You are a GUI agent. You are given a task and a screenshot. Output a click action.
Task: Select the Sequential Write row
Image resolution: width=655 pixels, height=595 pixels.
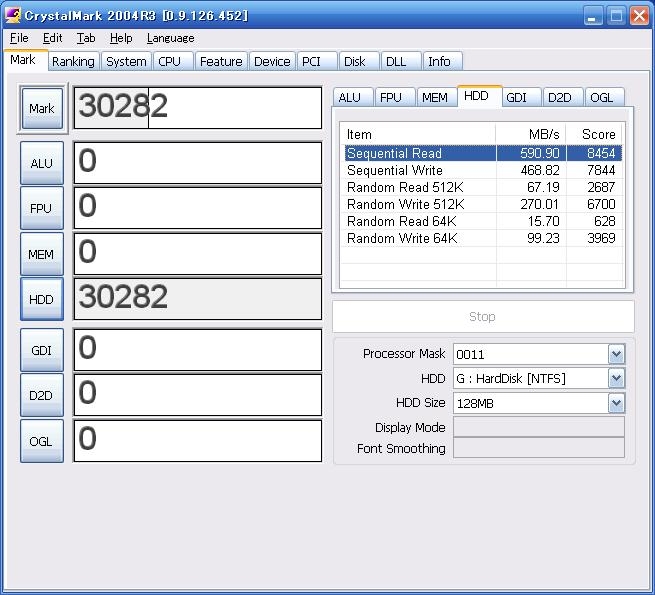(x=483, y=170)
